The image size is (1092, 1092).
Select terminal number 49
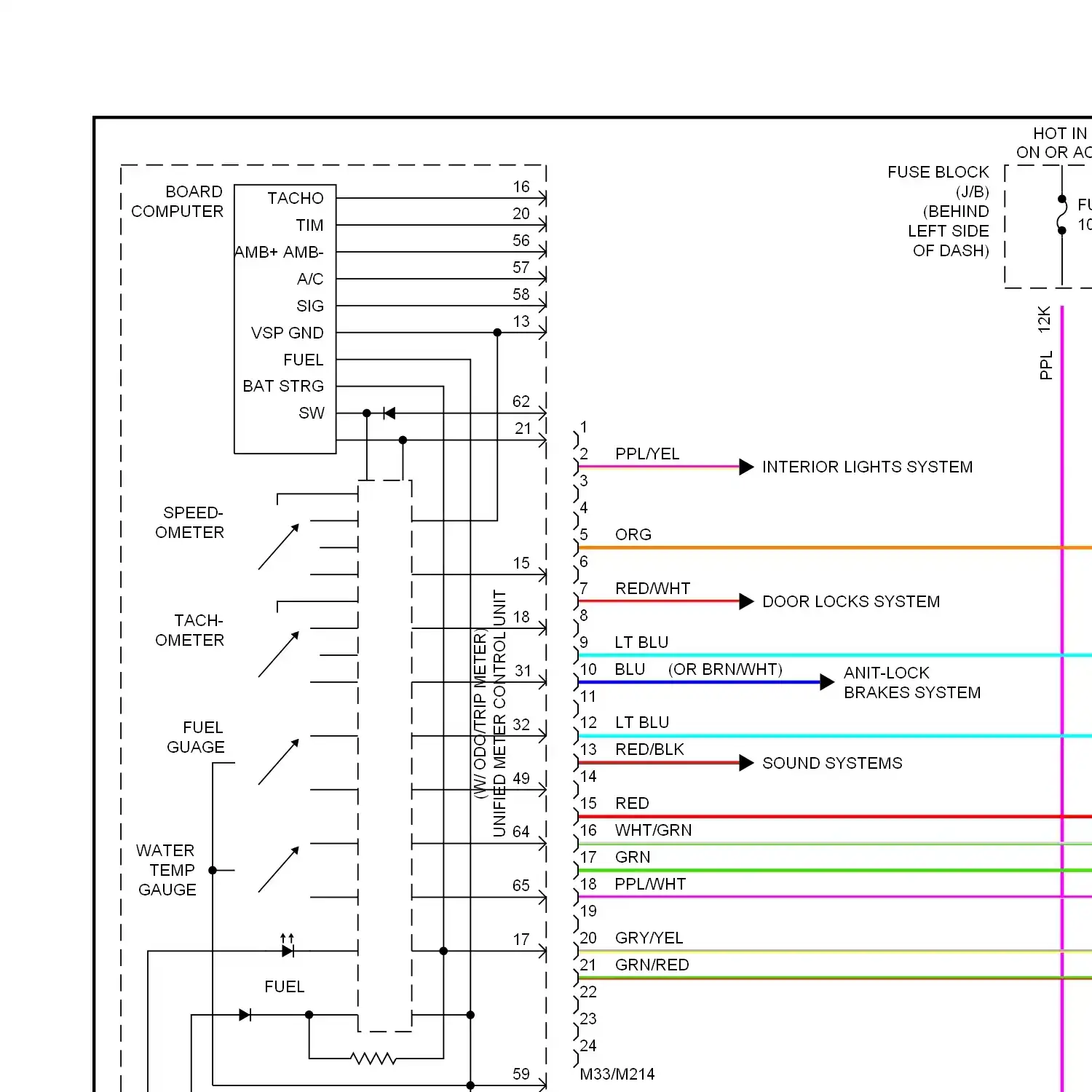pyautogui.click(x=521, y=778)
